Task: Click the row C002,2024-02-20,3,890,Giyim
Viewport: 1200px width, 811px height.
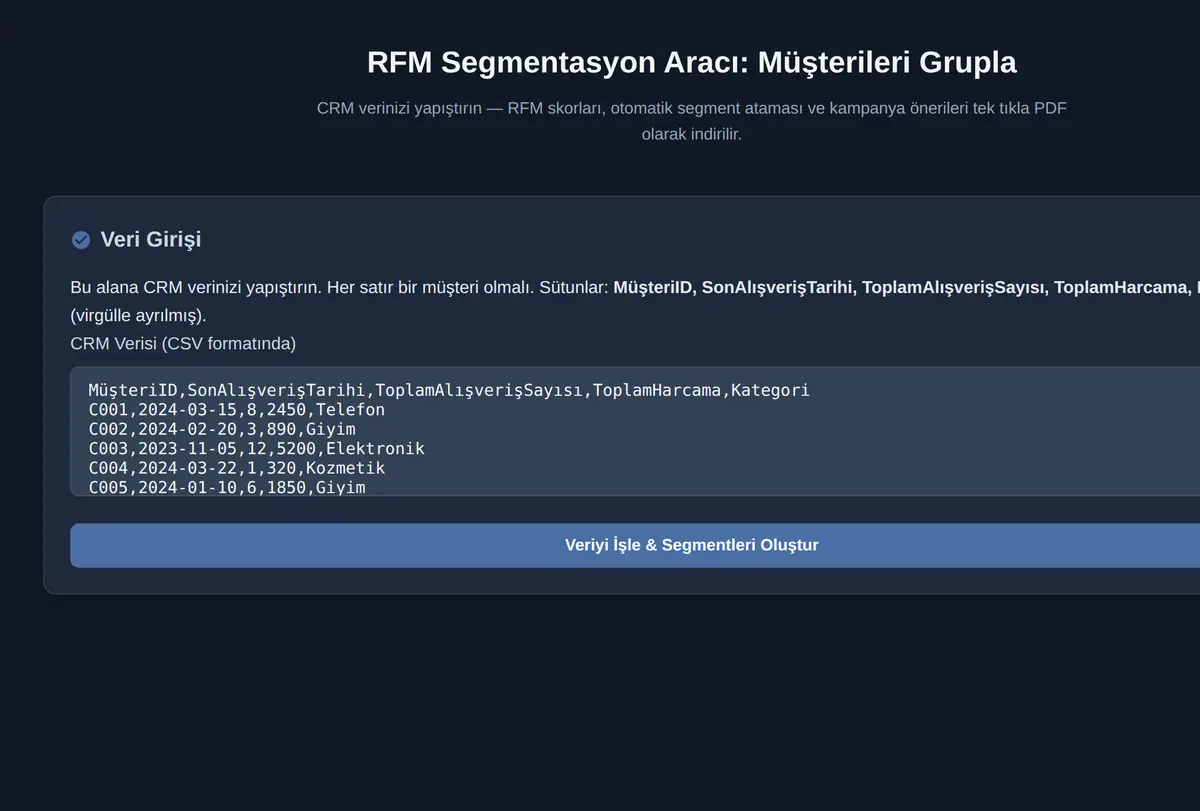Action: (x=222, y=429)
